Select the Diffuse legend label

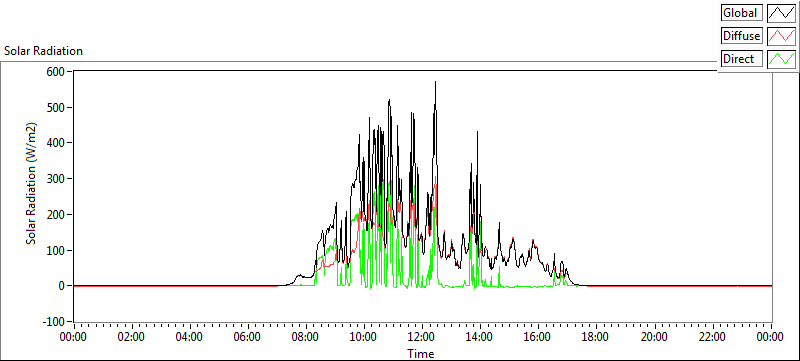[x=742, y=36]
